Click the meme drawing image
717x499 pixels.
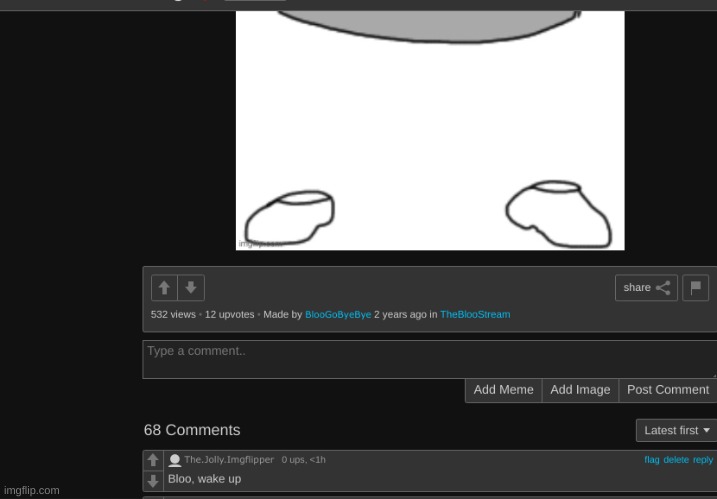(x=430, y=130)
